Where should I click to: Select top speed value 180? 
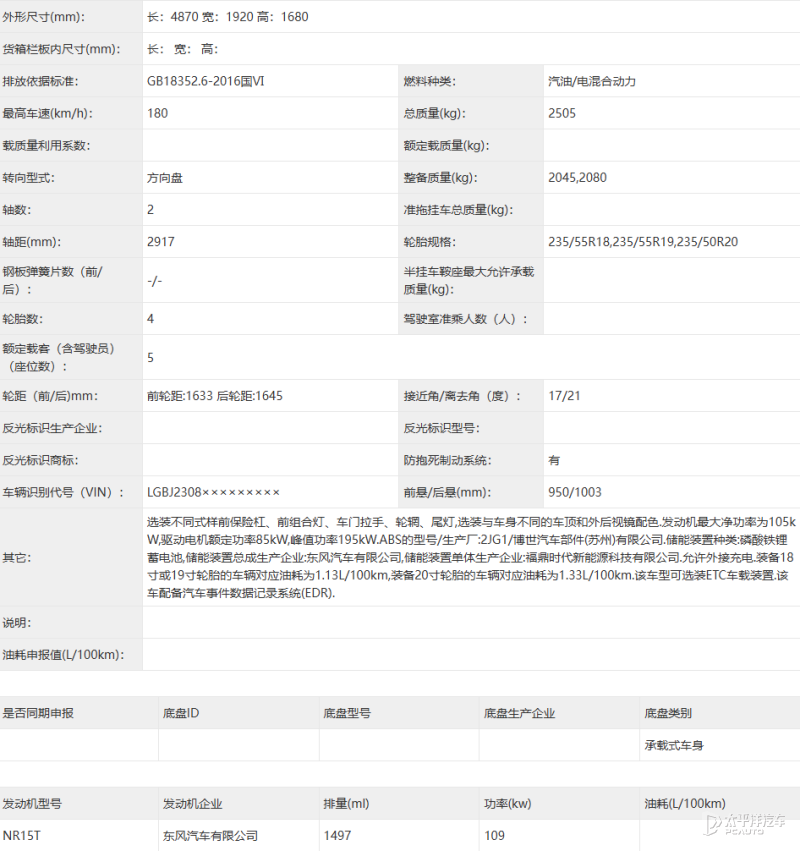coord(157,113)
